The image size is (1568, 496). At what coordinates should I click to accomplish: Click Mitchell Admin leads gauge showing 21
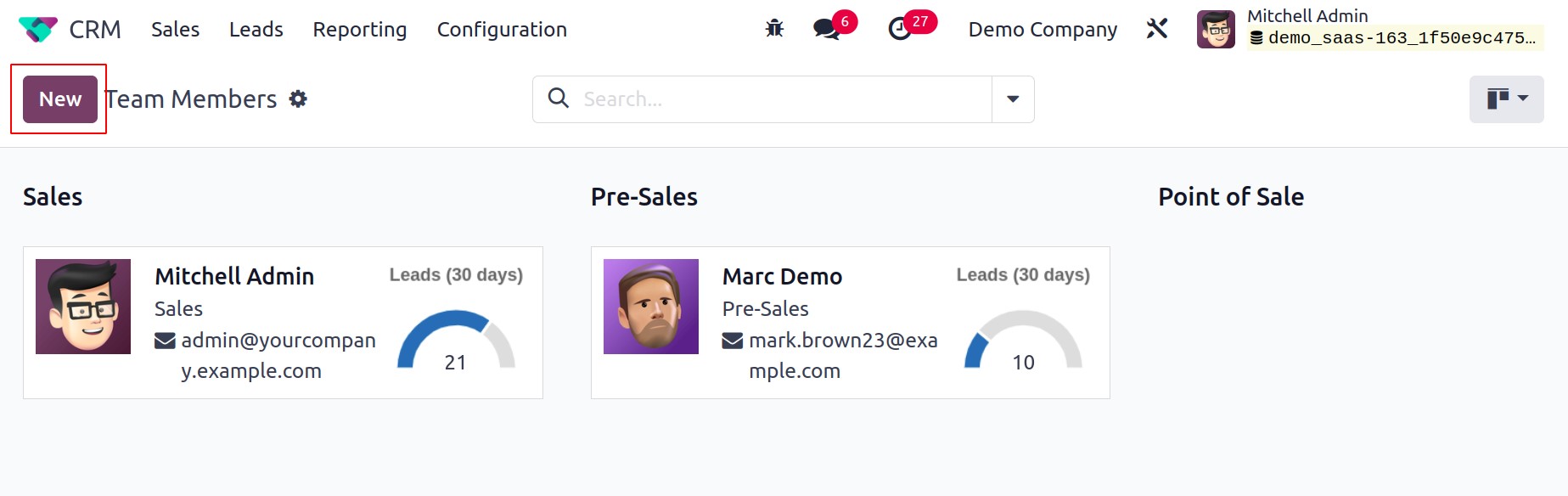pyautogui.click(x=456, y=340)
